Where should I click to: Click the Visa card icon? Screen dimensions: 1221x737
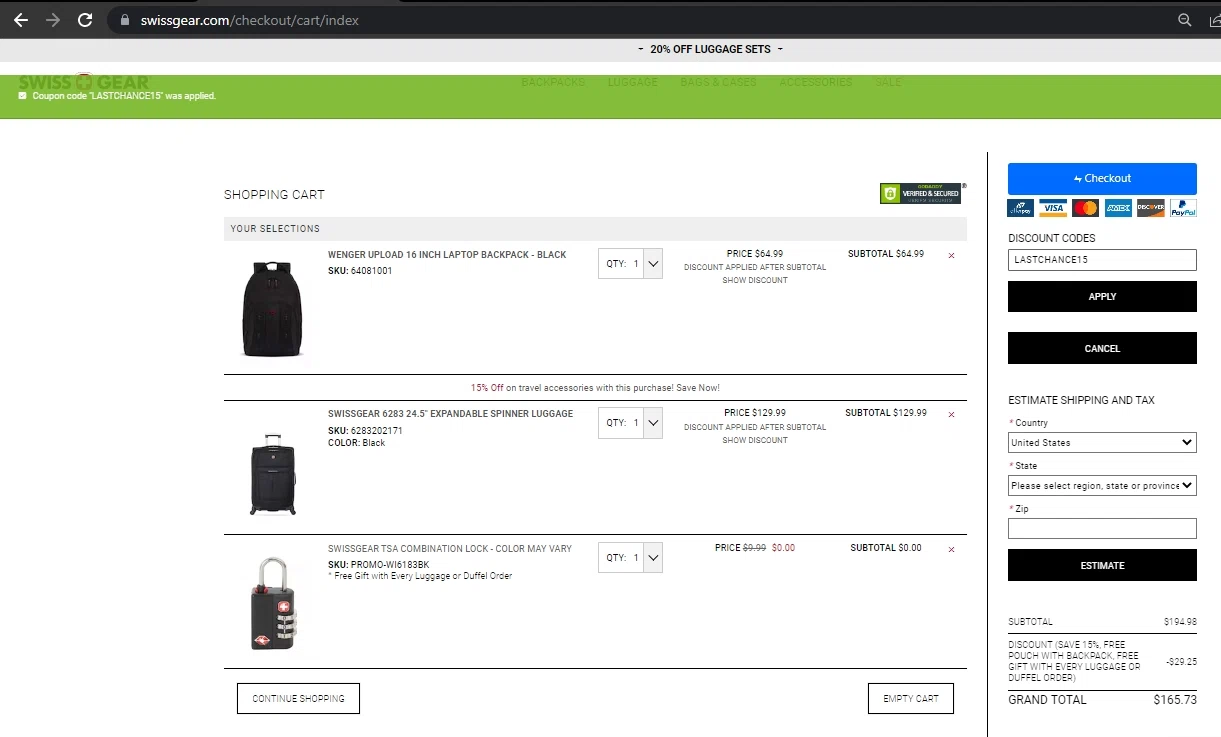point(1053,208)
